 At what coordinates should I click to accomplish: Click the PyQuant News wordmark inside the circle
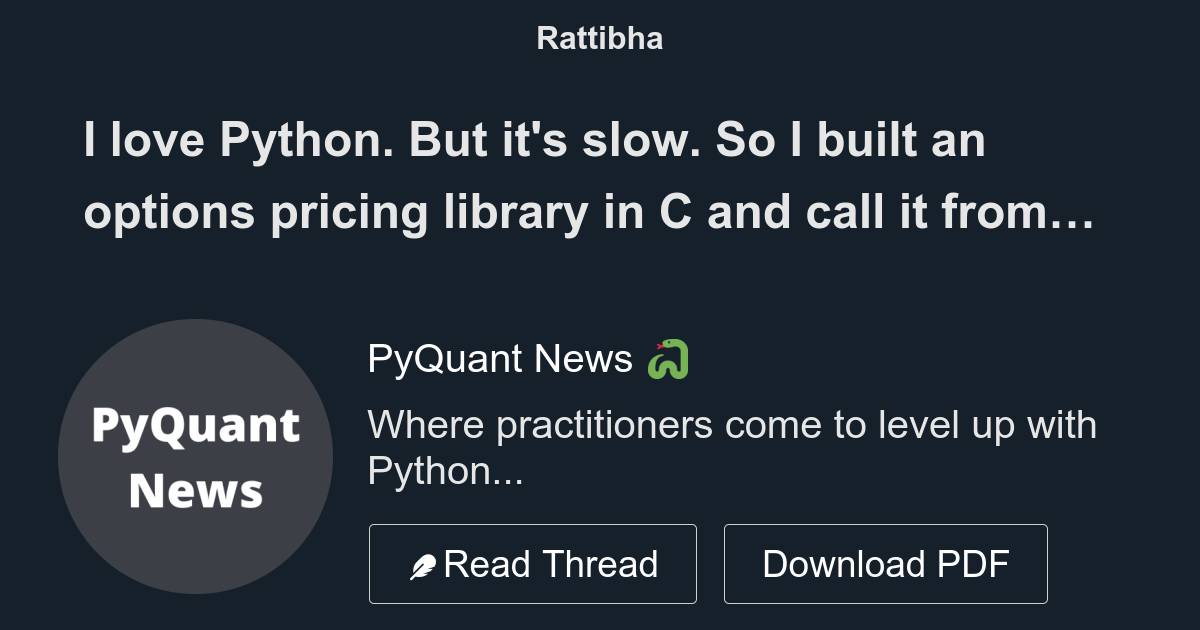196,457
